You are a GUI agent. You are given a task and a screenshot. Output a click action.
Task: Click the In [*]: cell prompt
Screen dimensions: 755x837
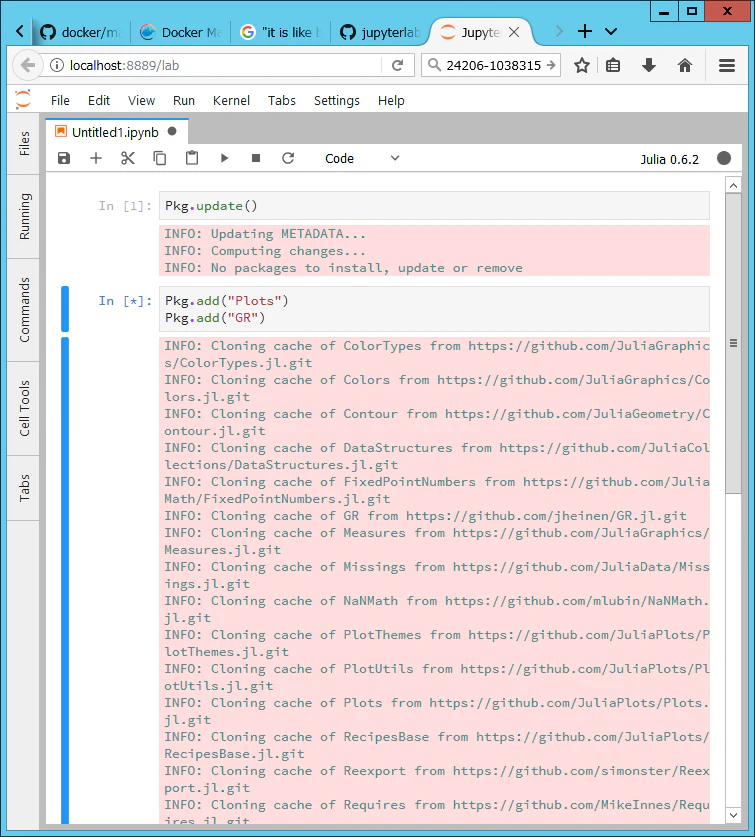pyautogui.click(x=125, y=301)
